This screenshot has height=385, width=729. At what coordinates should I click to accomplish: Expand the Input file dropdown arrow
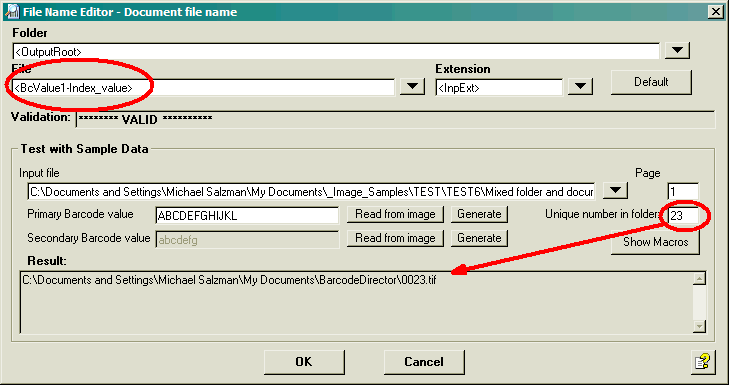615,190
